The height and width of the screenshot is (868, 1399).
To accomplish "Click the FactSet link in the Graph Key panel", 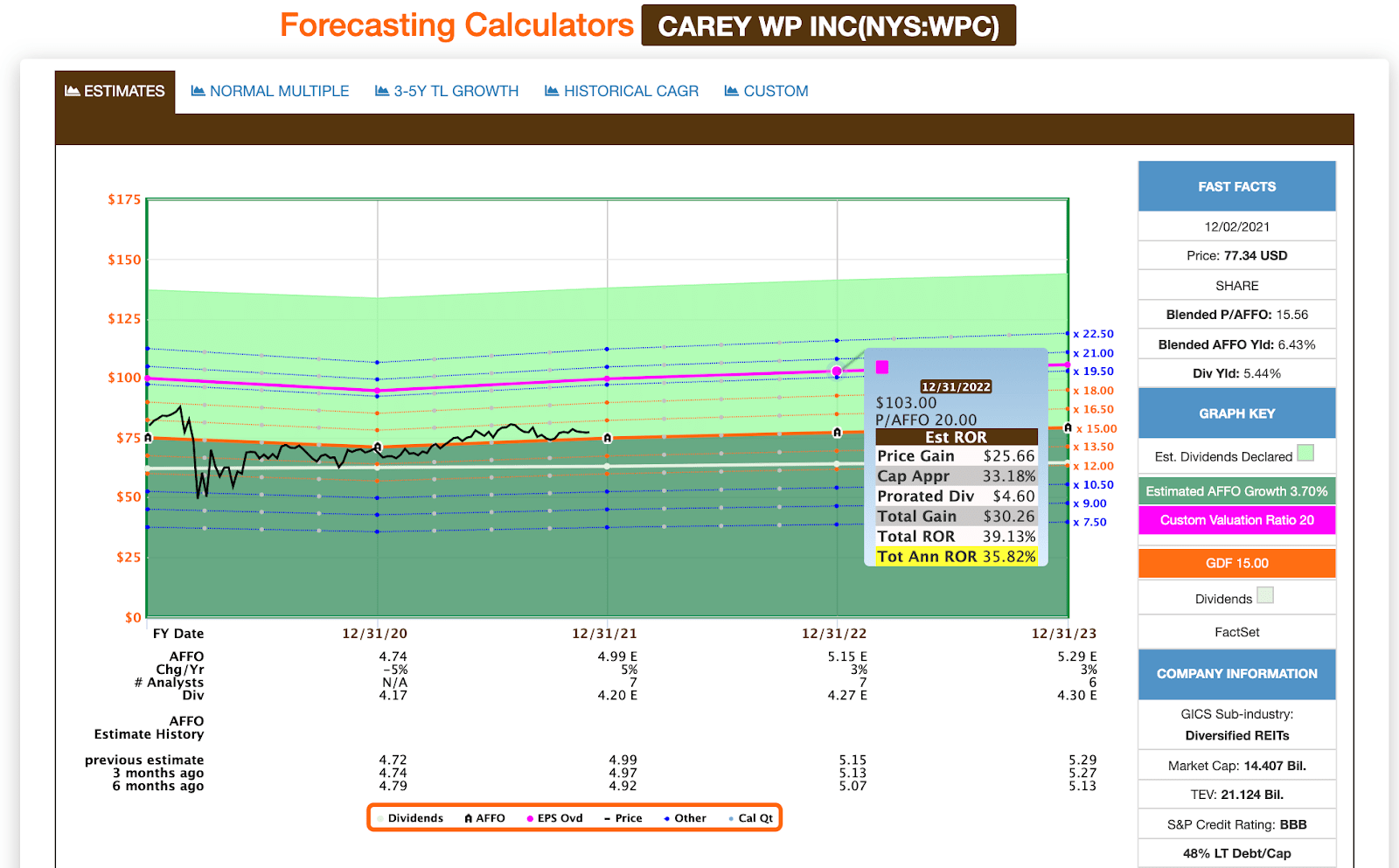I will pyautogui.click(x=1236, y=631).
